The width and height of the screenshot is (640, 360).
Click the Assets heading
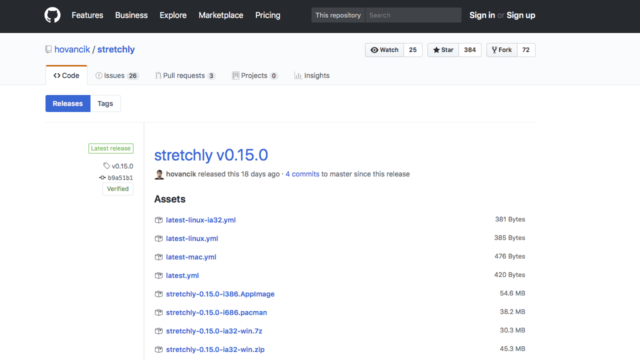[x=170, y=199]
